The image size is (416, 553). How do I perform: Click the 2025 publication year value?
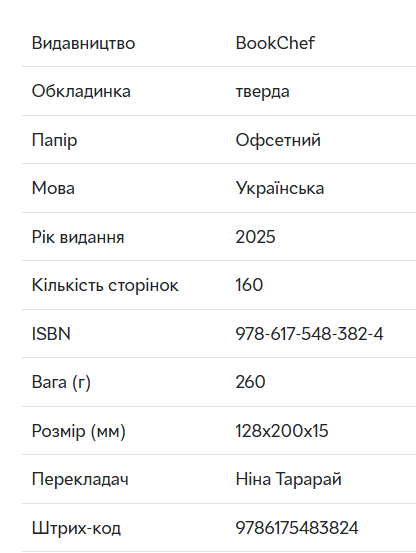[255, 237]
